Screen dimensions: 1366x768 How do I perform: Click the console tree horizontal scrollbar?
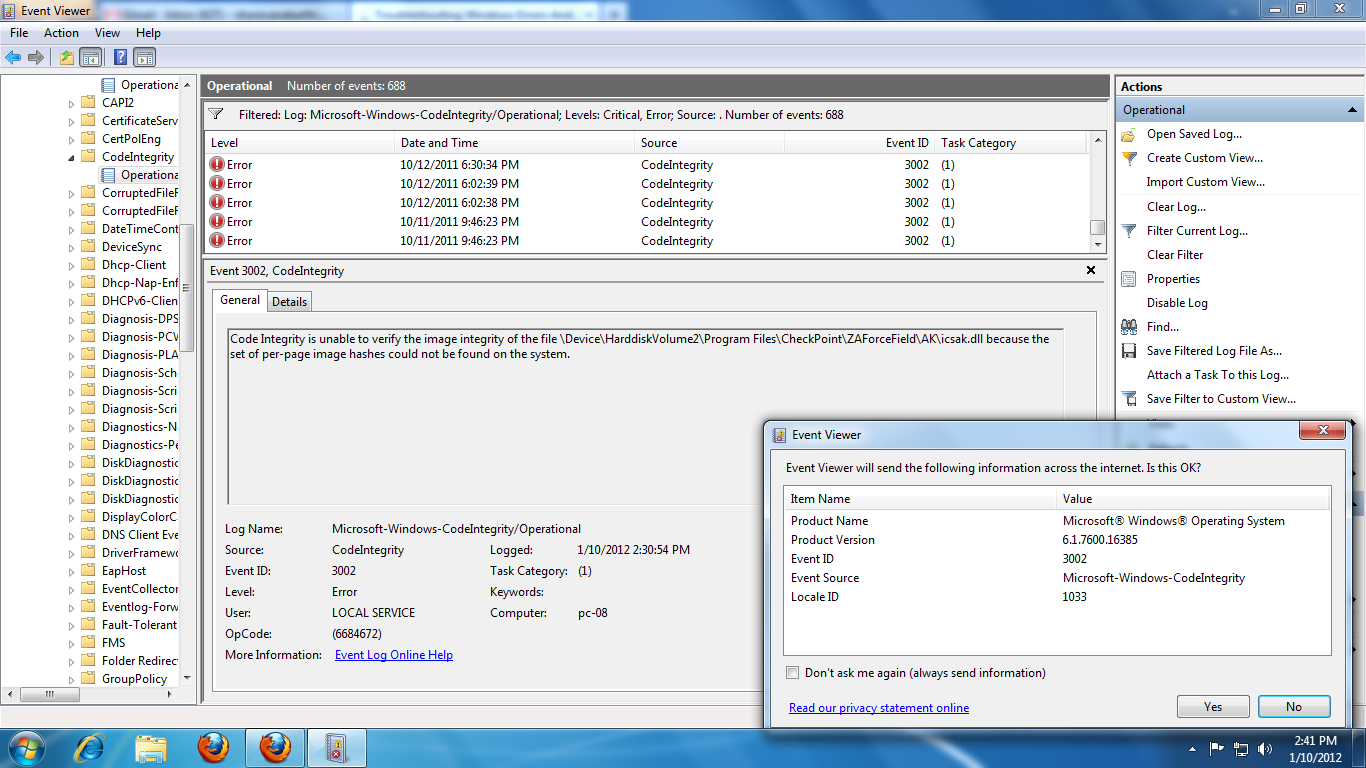(50, 695)
